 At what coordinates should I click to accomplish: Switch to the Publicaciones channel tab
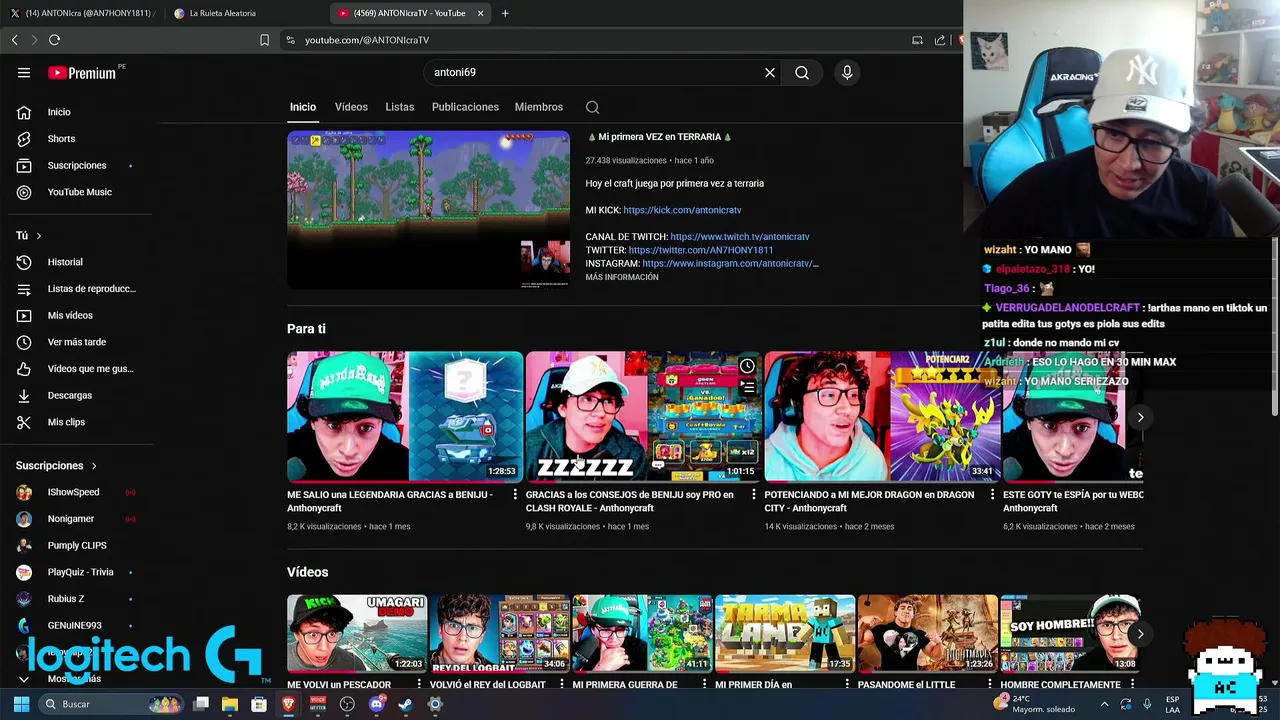(465, 107)
